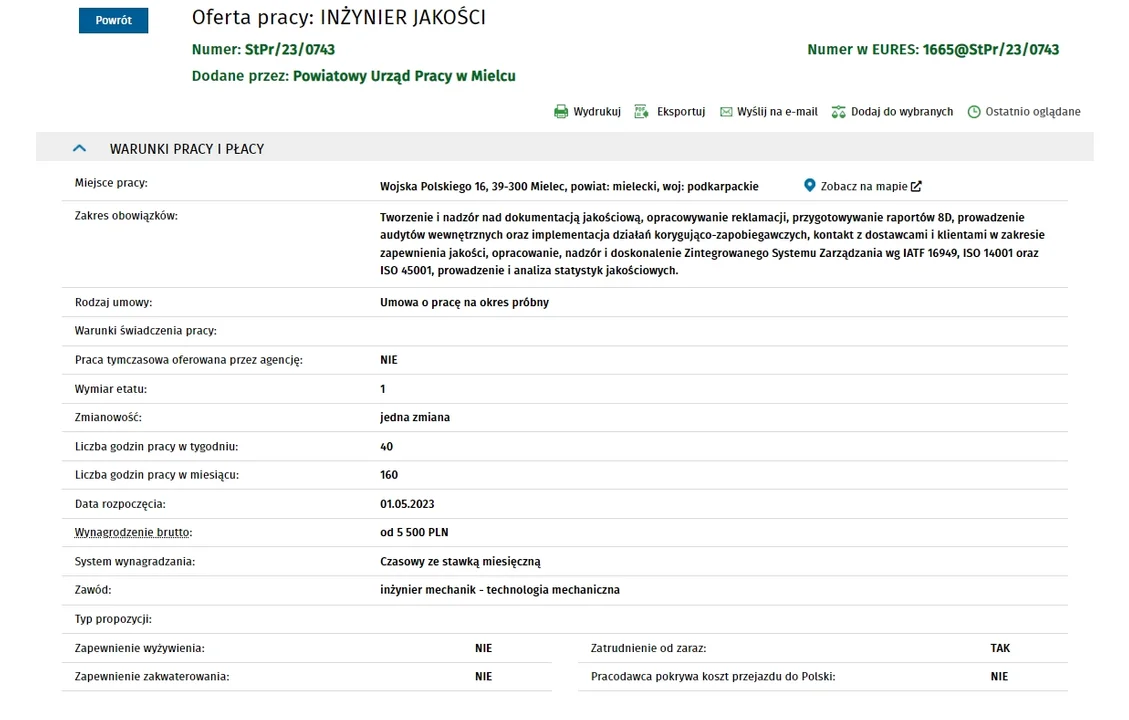The image size is (1129, 720).
Task: Click NIE value for Zapewnienie wyżywienia
Action: (484, 648)
